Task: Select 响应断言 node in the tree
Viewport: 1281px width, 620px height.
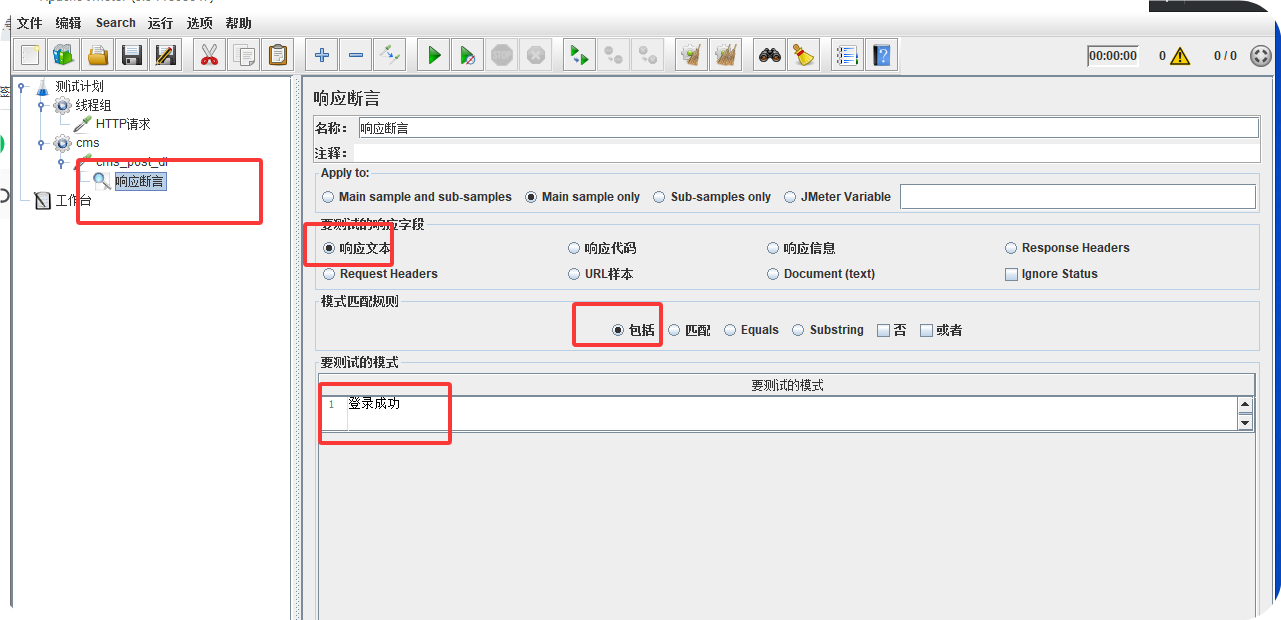Action: tap(140, 181)
